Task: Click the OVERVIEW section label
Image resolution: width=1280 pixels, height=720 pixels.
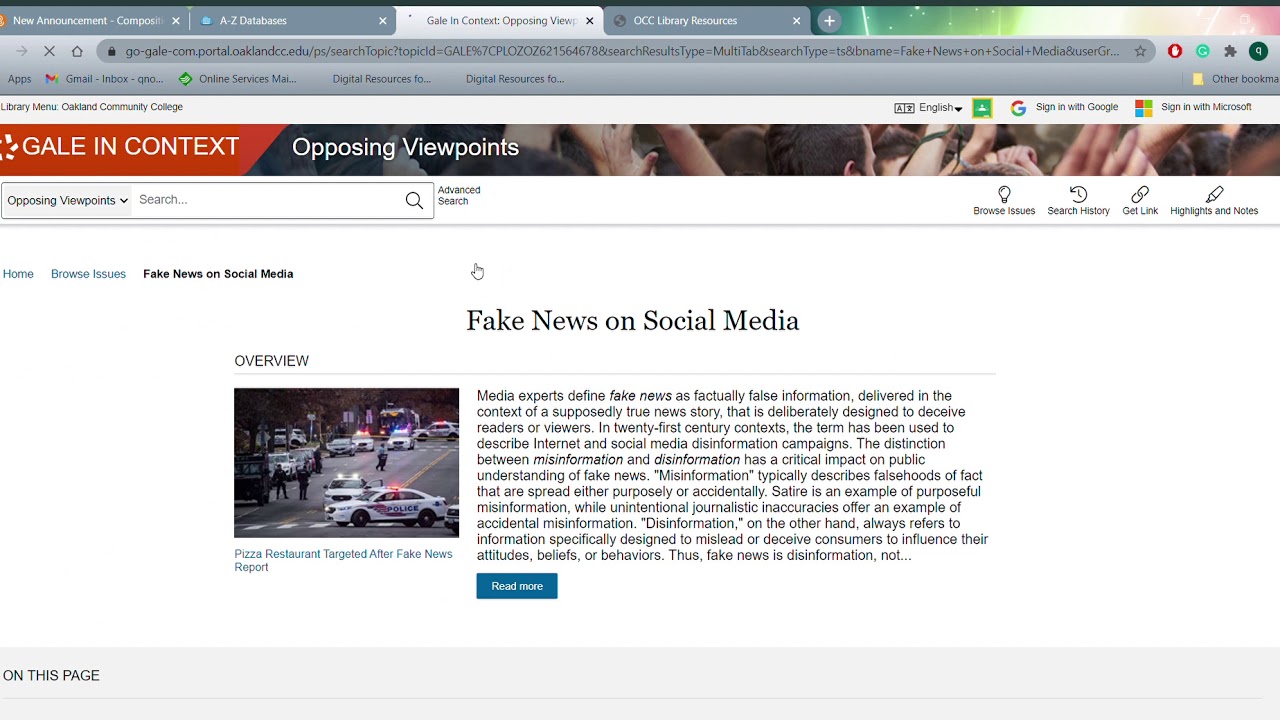Action: coord(271,361)
